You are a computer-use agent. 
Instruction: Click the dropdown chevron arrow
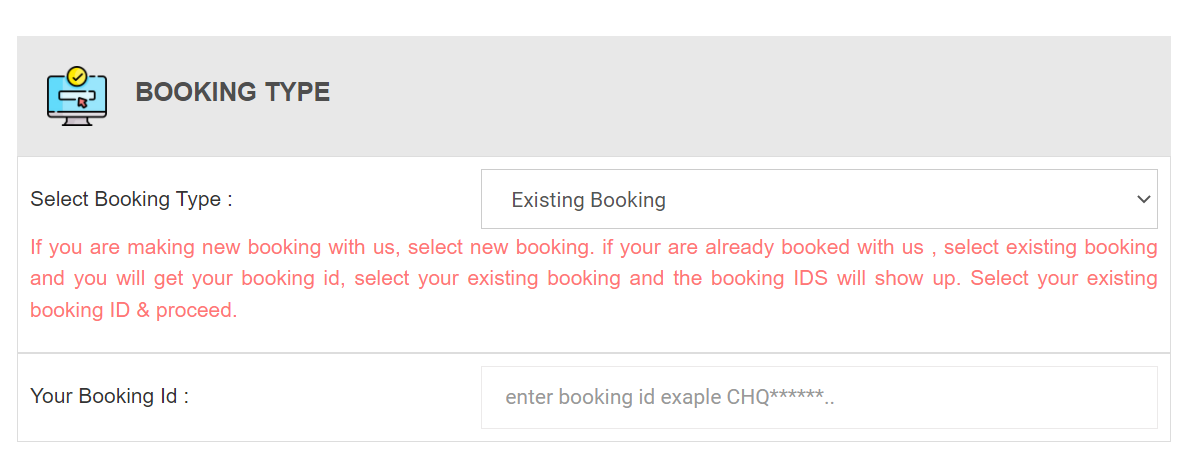tap(1144, 199)
